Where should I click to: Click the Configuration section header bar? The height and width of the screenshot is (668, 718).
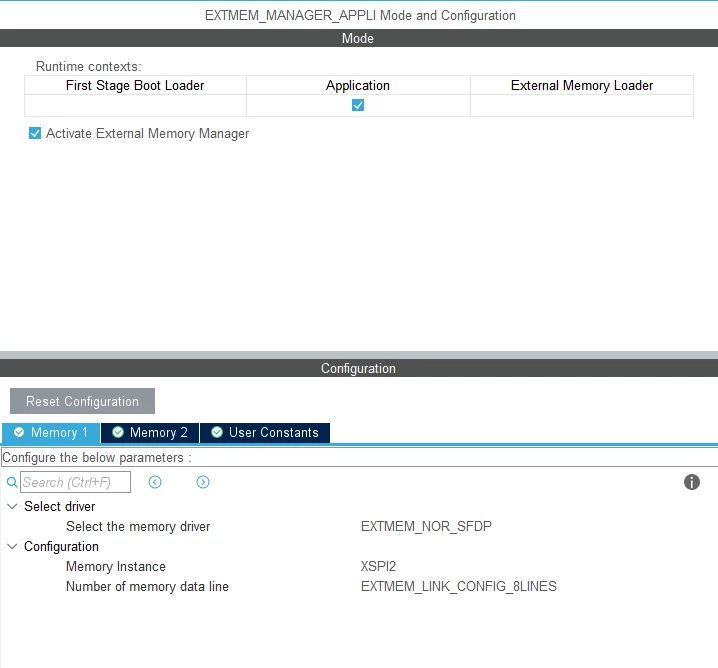coord(359,368)
